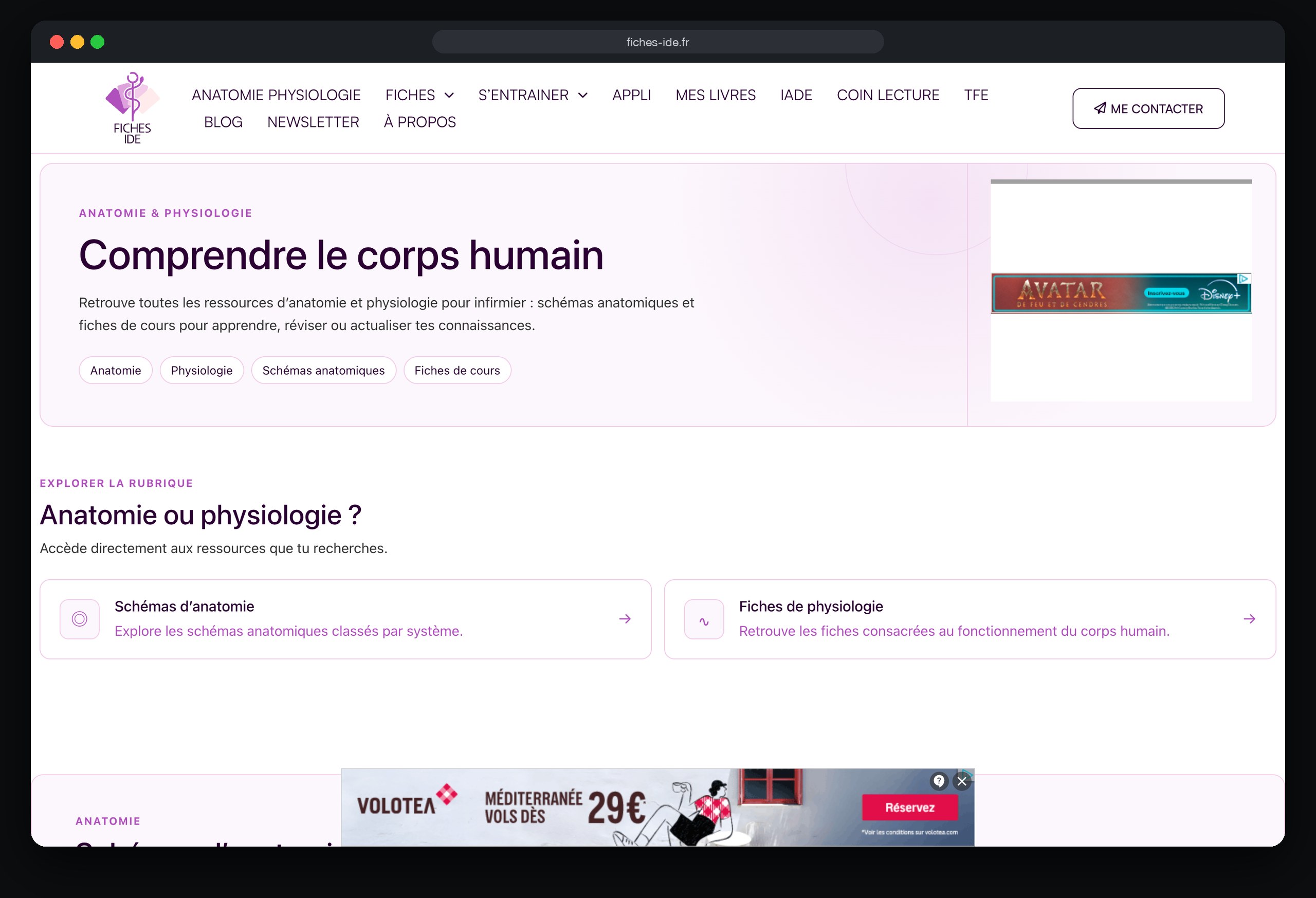Click the circle icon beside Schémas d'anatomie
Image resolution: width=1316 pixels, height=898 pixels.
[x=80, y=619]
